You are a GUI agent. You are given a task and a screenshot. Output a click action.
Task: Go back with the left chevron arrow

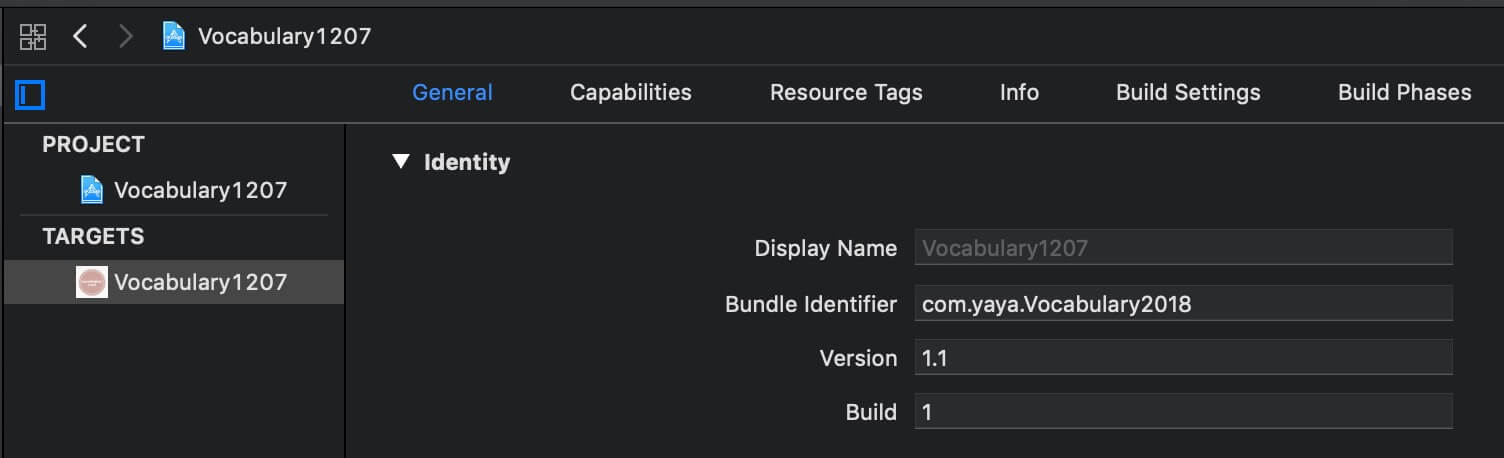[81, 37]
